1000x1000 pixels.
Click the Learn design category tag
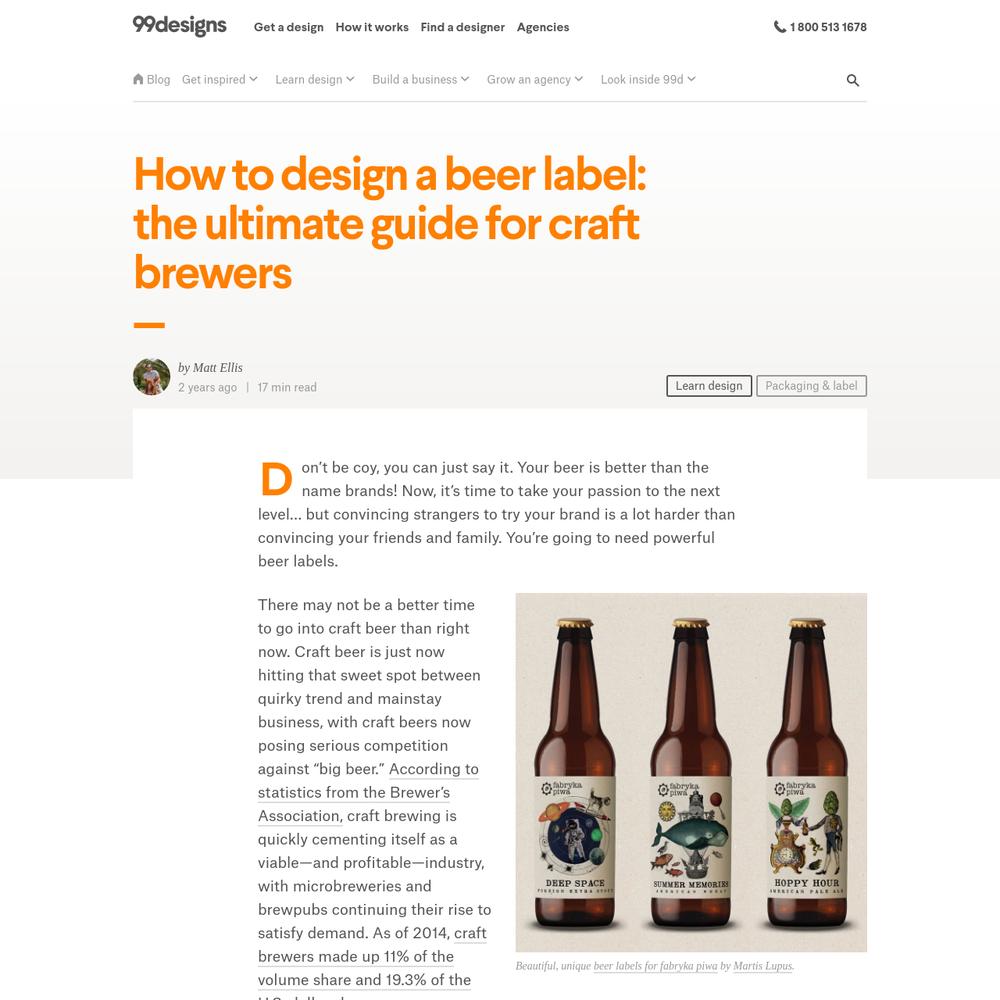coord(709,386)
